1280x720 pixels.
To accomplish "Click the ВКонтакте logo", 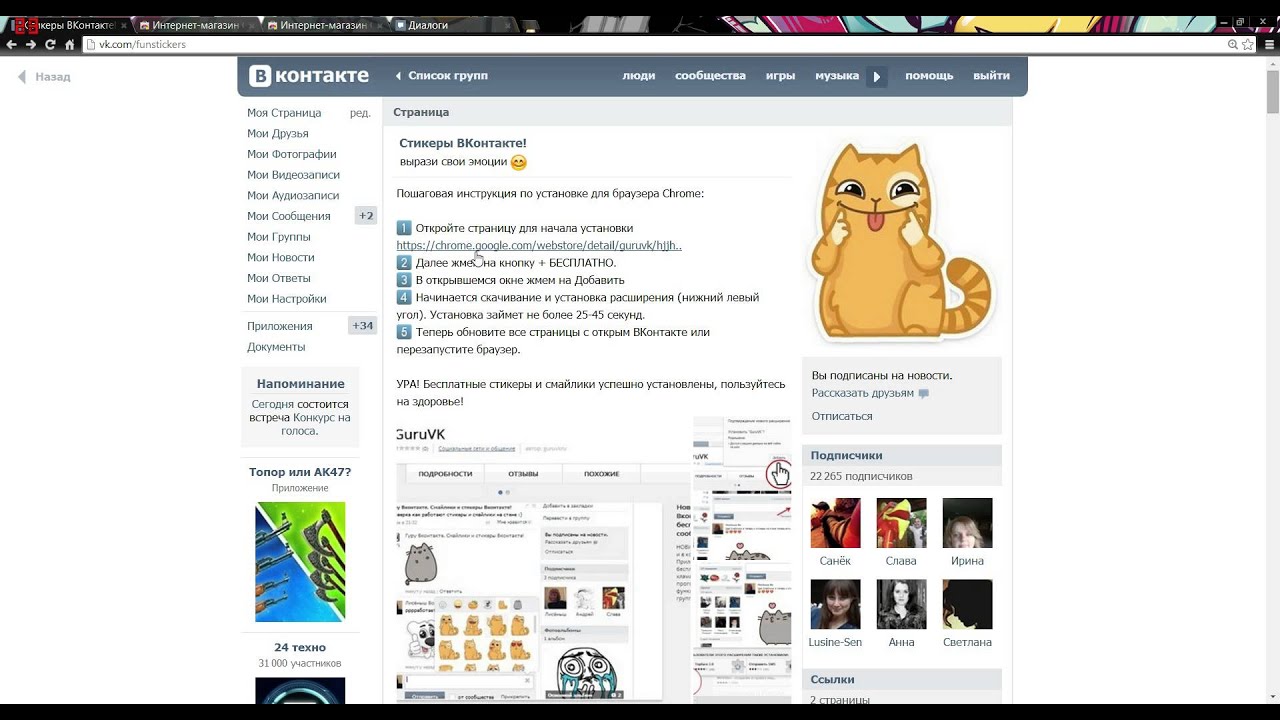I will (309, 76).
